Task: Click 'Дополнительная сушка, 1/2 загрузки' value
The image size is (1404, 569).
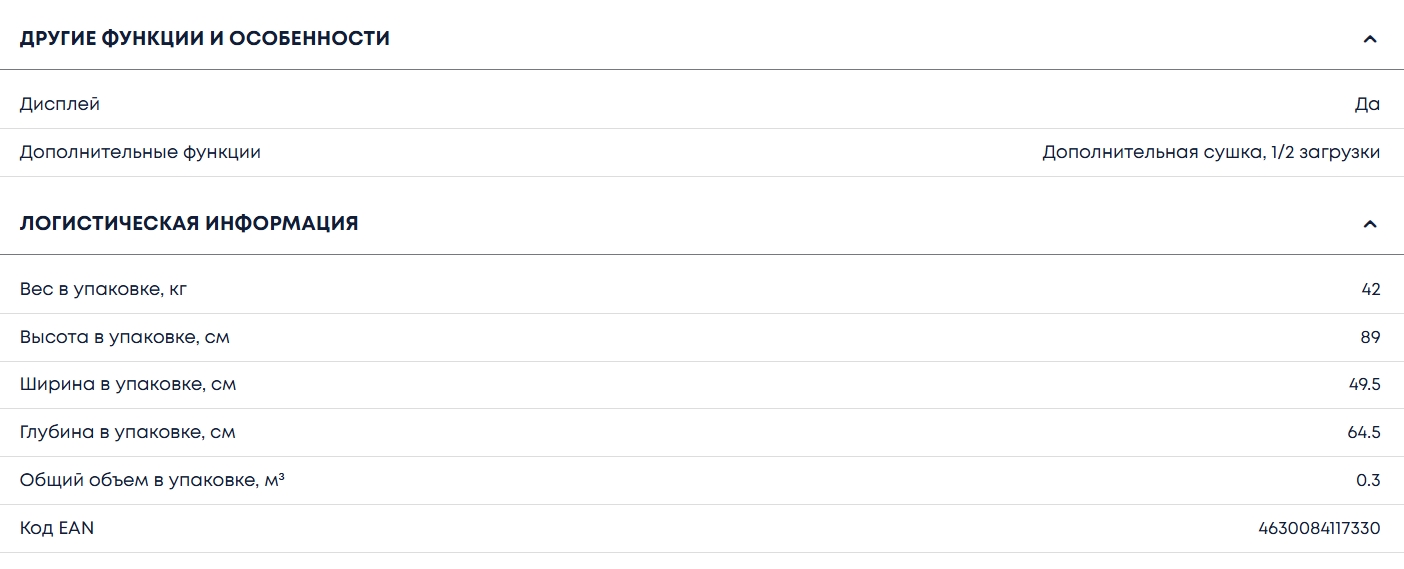Action: 1211,153
